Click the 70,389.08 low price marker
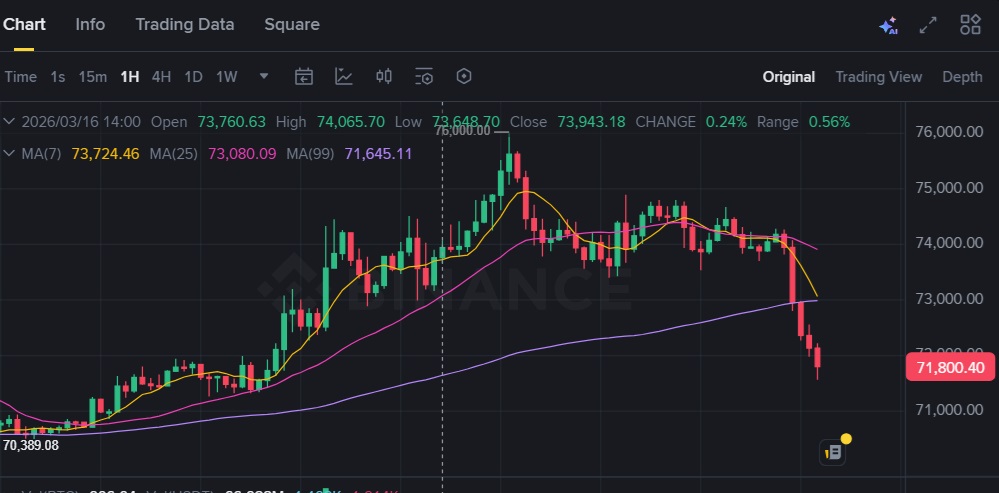 31,446
